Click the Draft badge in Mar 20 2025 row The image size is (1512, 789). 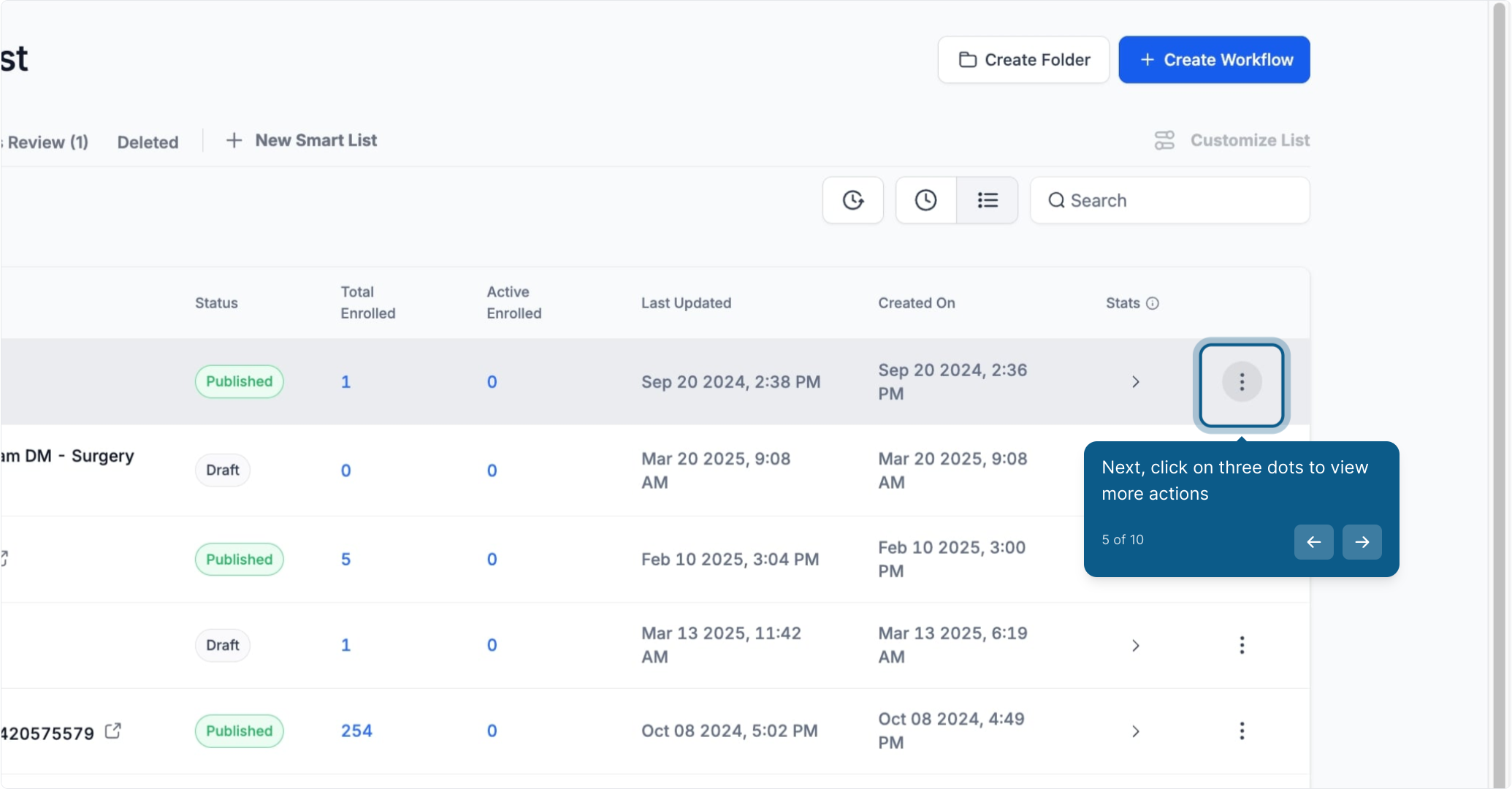tap(222, 470)
